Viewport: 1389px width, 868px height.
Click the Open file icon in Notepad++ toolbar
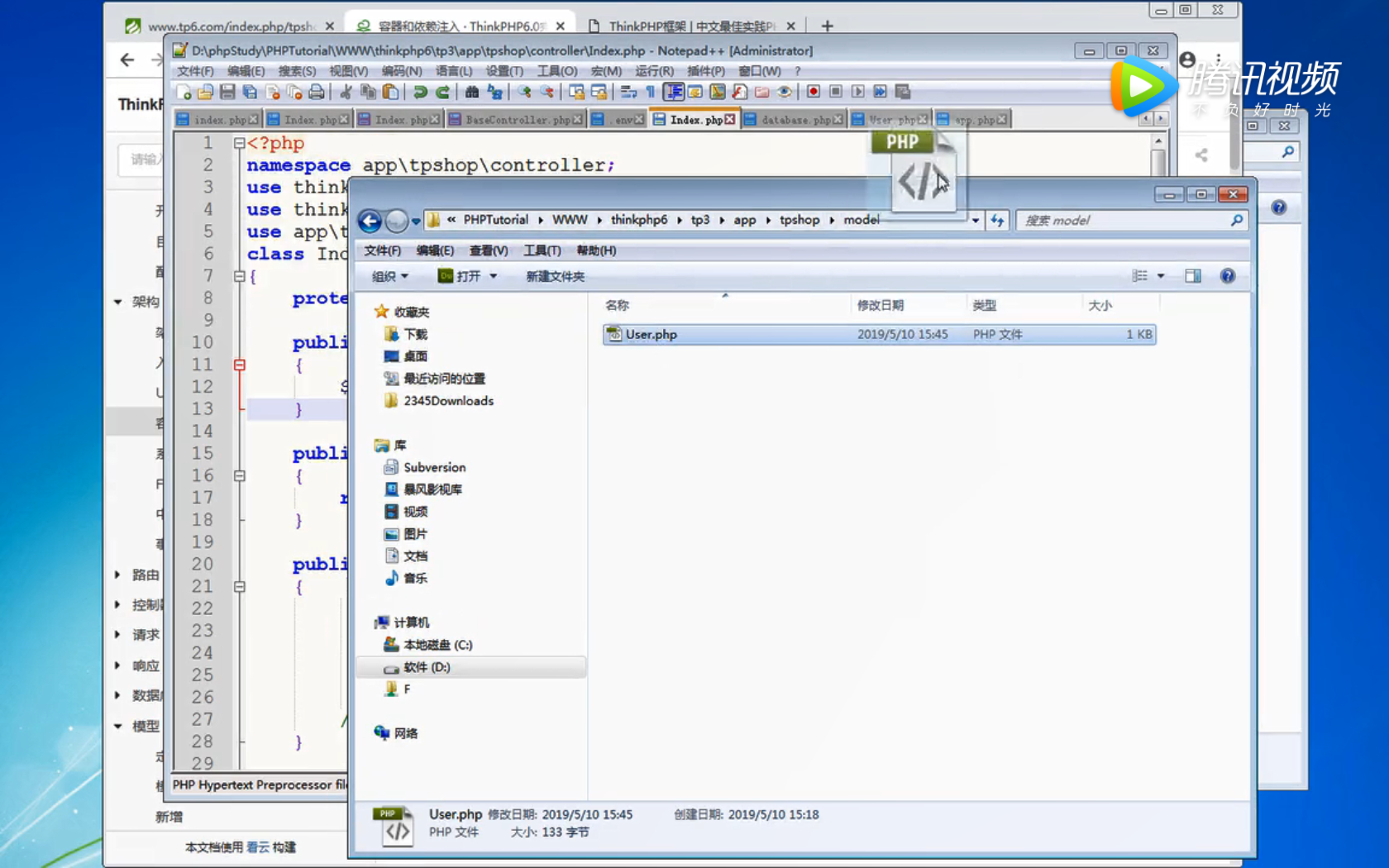205,92
